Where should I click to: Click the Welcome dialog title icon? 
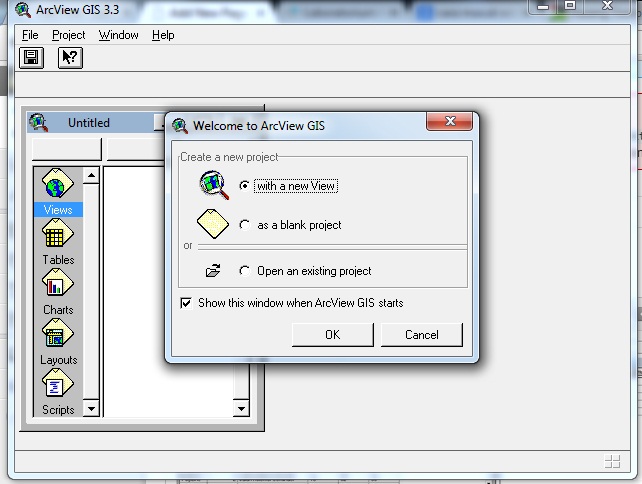(x=180, y=125)
